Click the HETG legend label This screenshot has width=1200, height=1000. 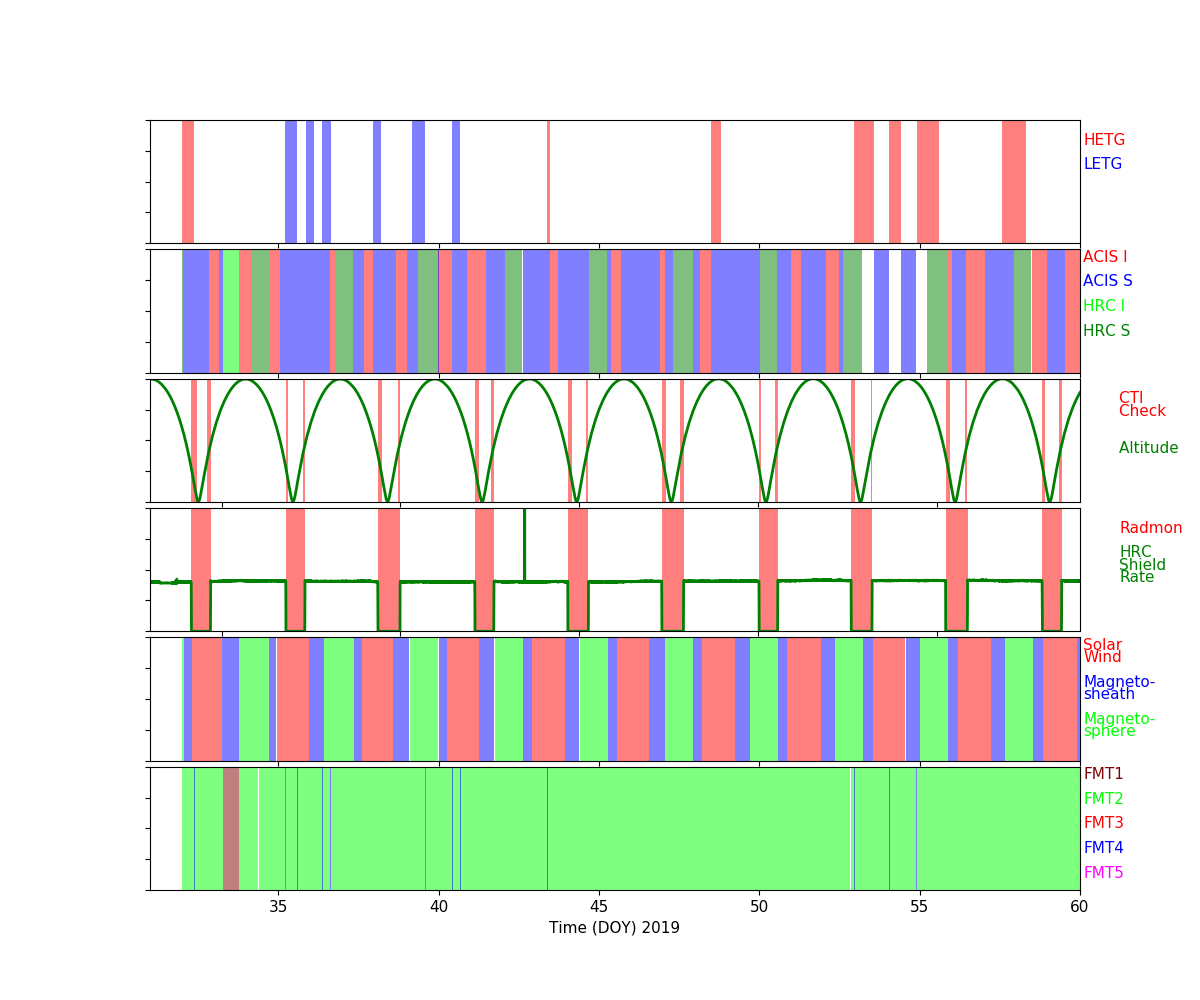tap(1104, 140)
